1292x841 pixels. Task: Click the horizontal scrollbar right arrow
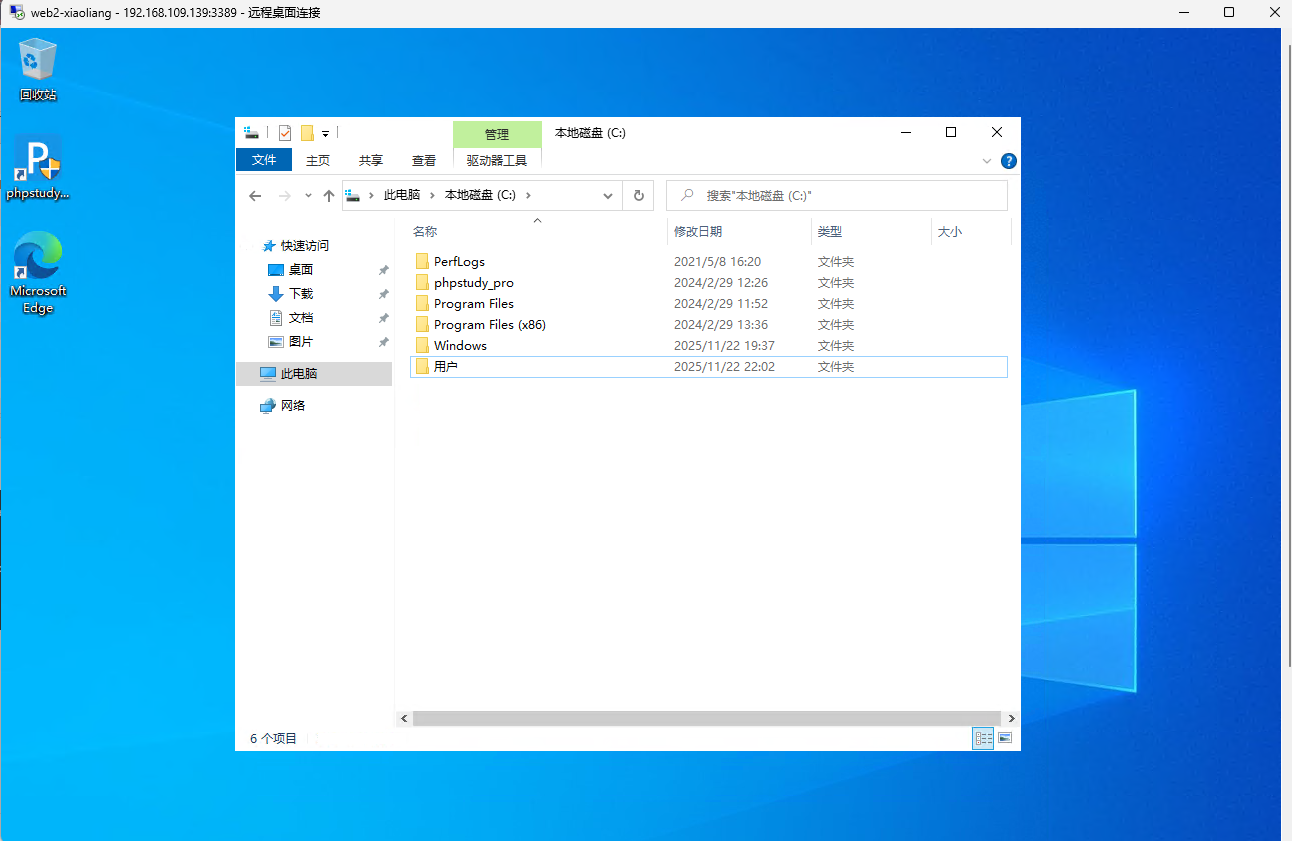pyautogui.click(x=1012, y=718)
